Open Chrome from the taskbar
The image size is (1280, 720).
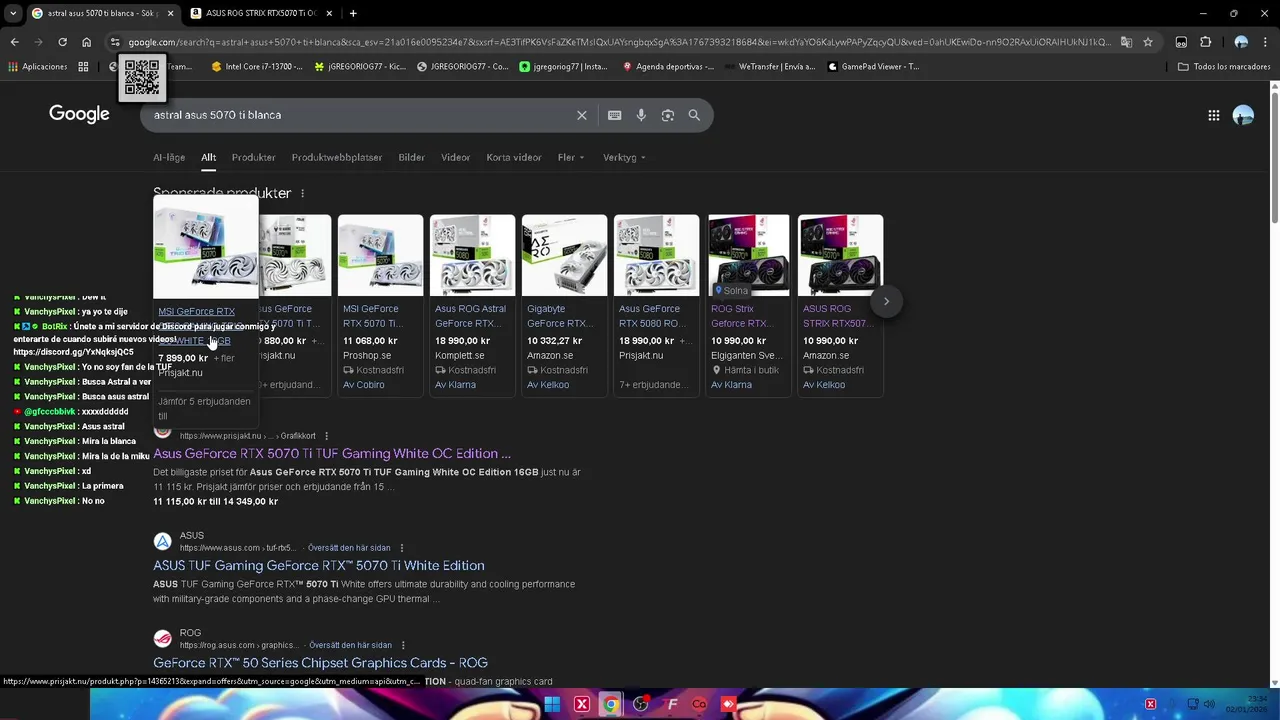pos(610,704)
